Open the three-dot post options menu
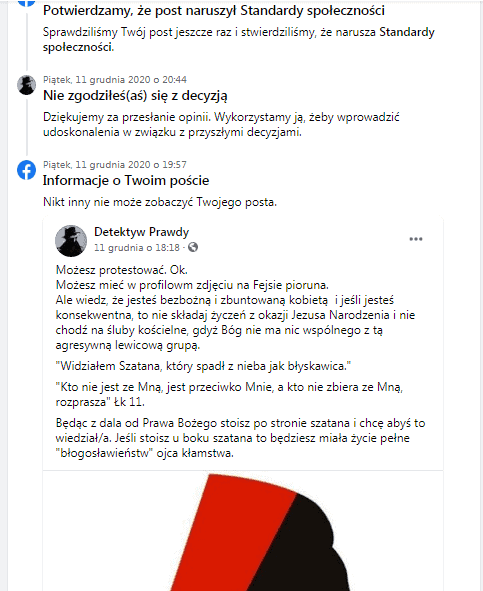The image size is (483, 591). [416, 239]
